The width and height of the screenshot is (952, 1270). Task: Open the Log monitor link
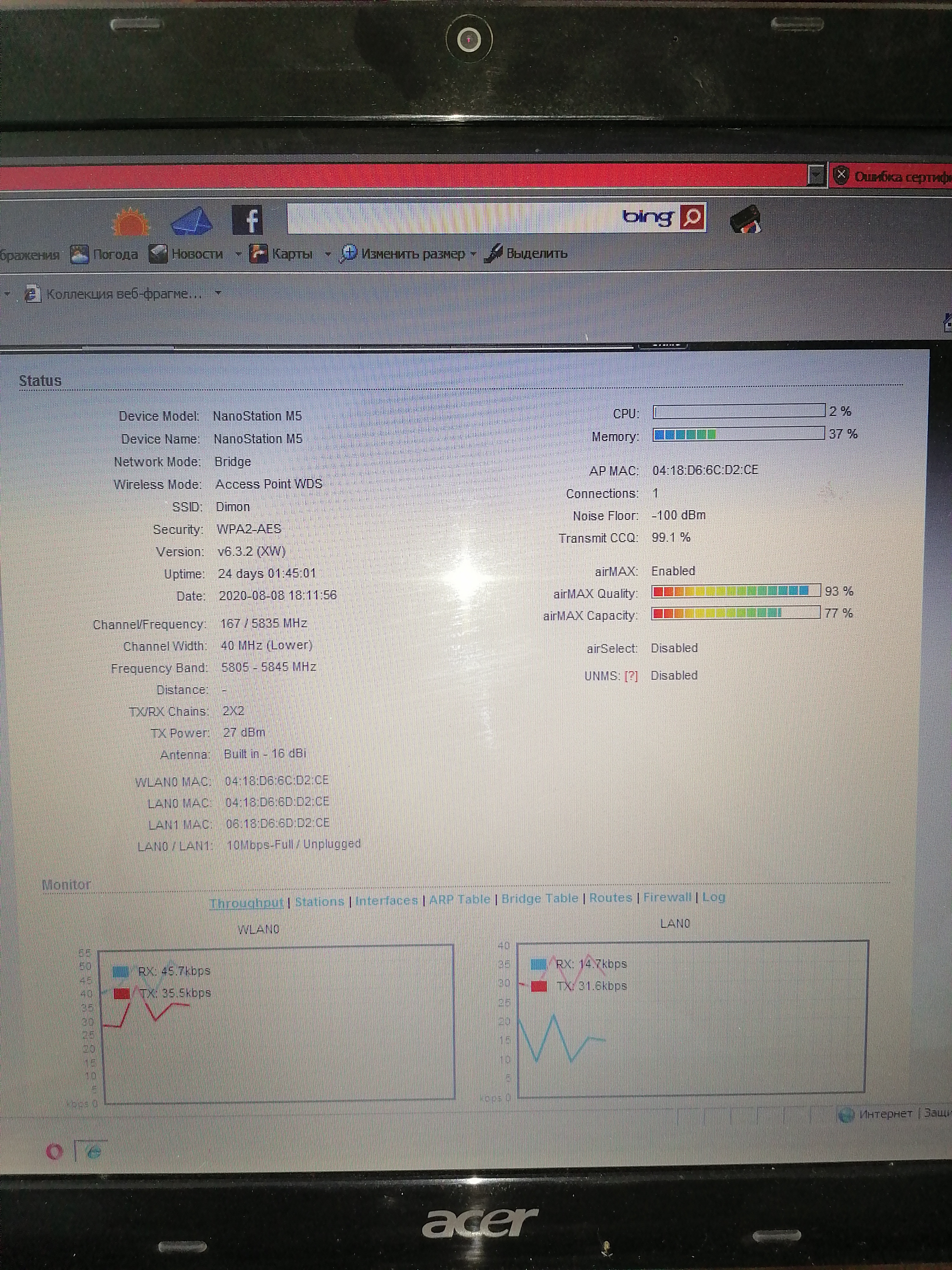tap(713, 897)
